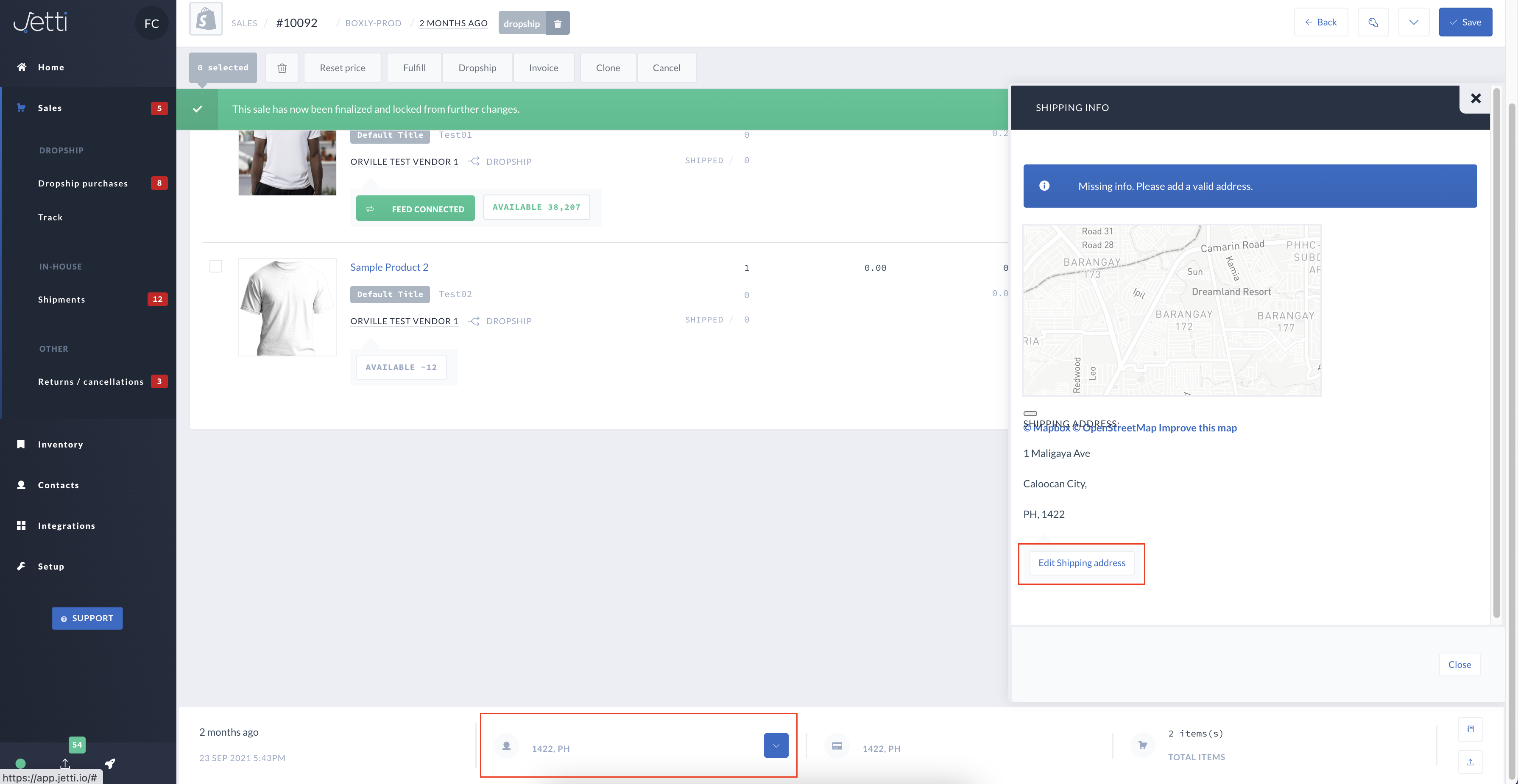Image resolution: width=1518 pixels, height=784 pixels.
Task: Click the Test02 dropship routing icon
Action: [474, 320]
